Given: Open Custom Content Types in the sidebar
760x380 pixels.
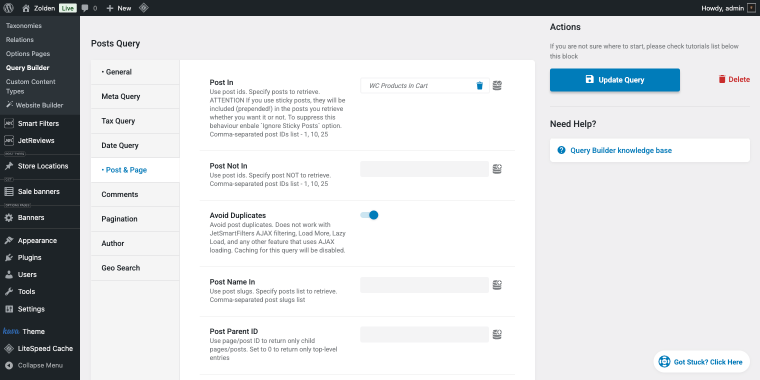Looking at the screenshot, I should click(x=31, y=86).
